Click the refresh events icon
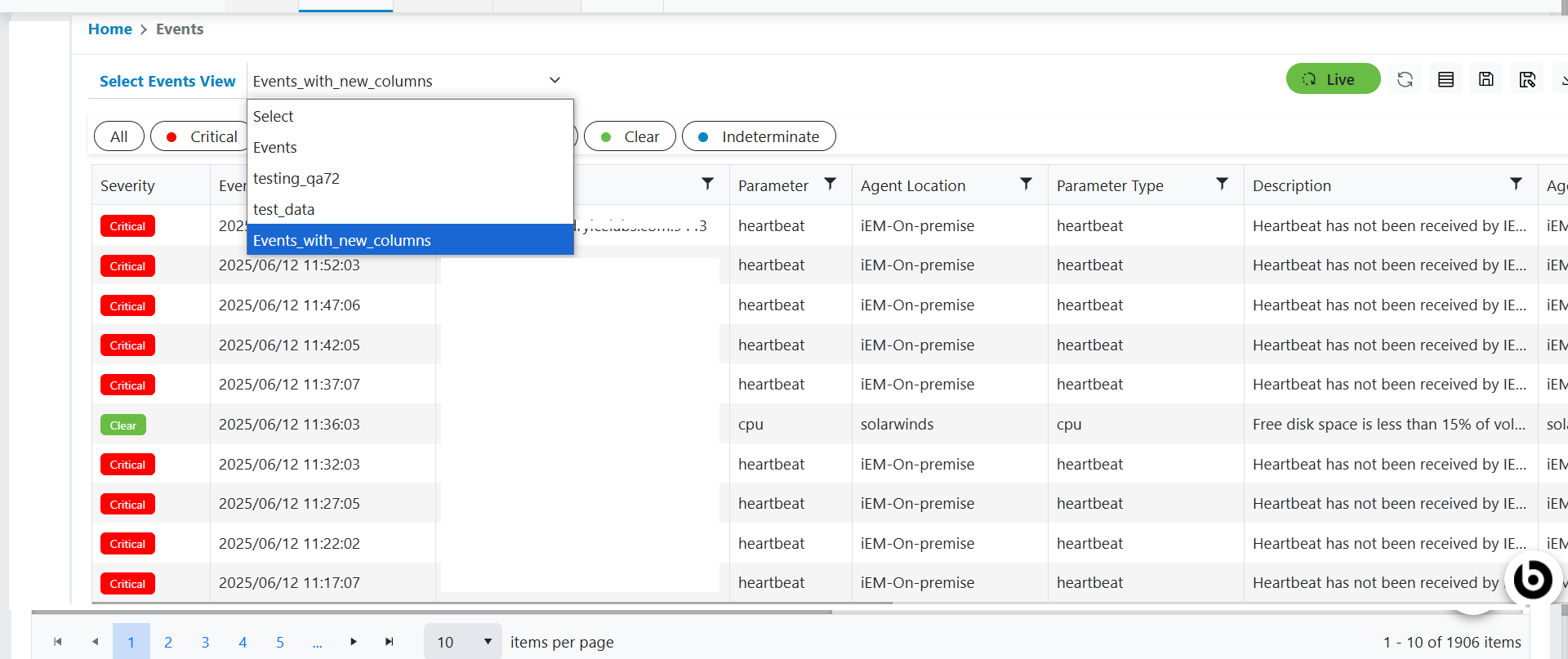This screenshot has width=1568, height=659. (1405, 79)
